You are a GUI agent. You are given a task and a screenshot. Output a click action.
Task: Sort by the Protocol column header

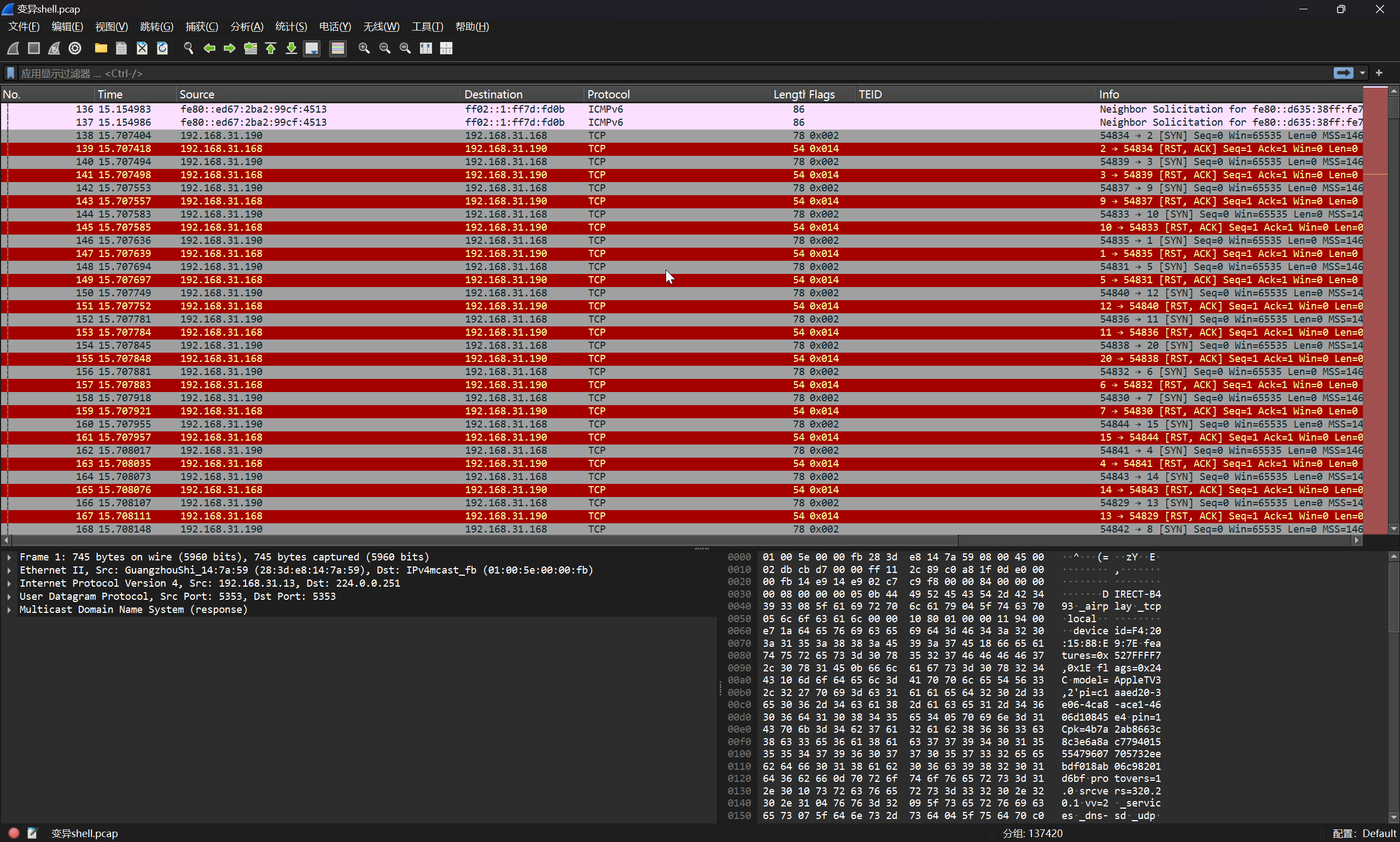677,94
